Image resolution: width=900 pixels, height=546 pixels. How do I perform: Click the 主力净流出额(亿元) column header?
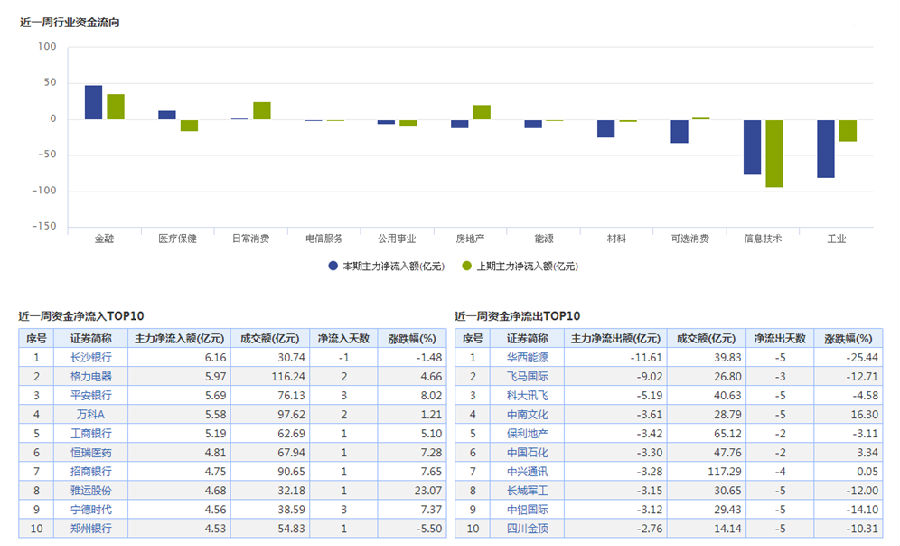click(616, 338)
